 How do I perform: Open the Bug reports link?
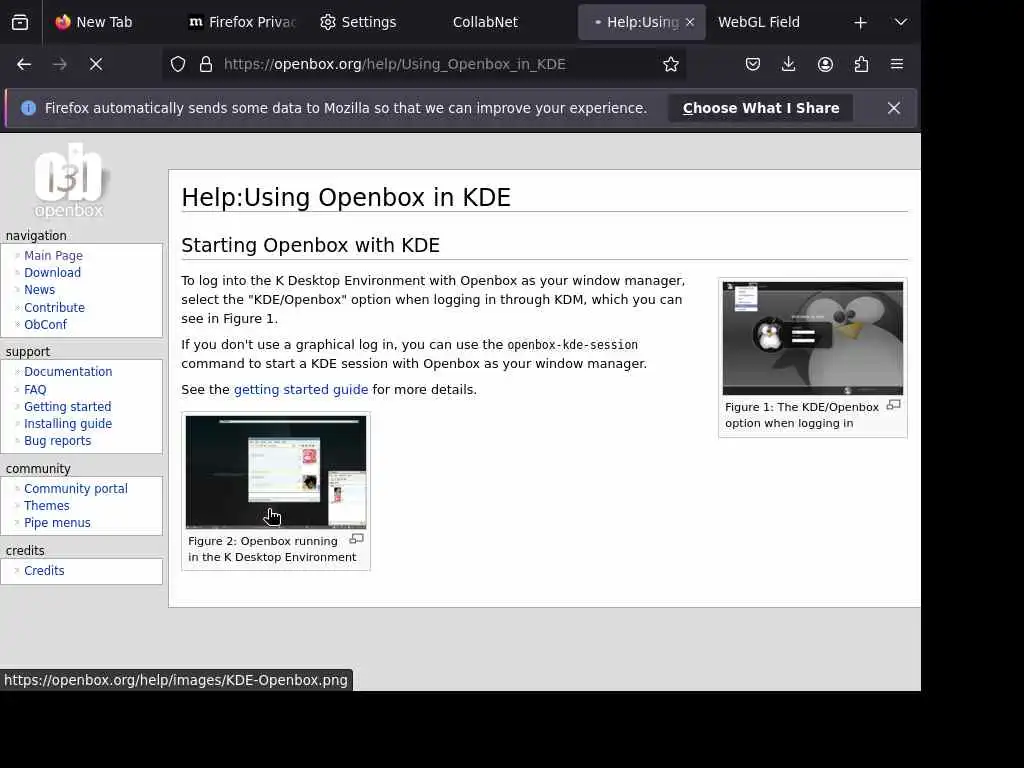57,441
